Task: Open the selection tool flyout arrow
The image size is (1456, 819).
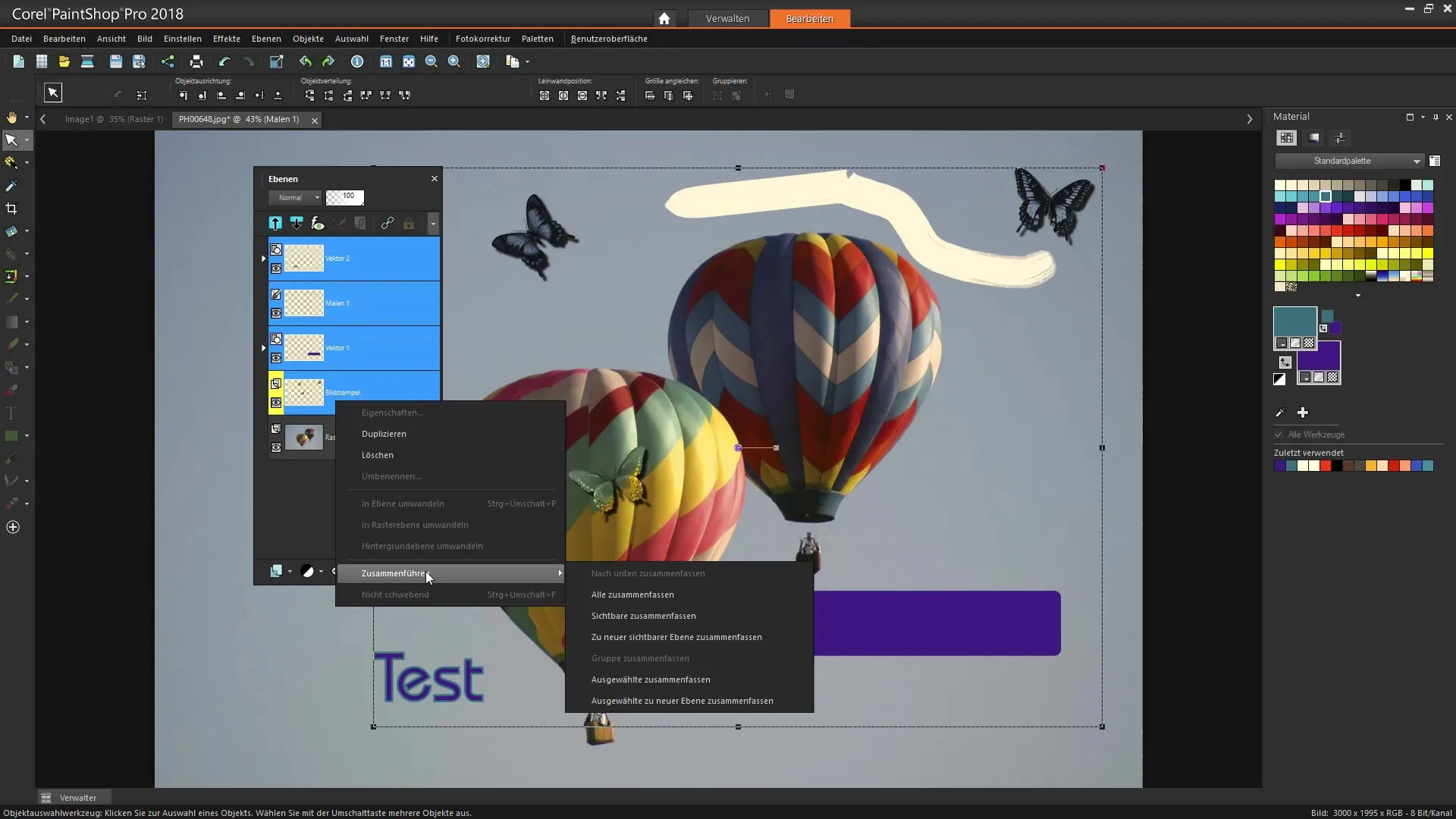Action: click(x=27, y=140)
